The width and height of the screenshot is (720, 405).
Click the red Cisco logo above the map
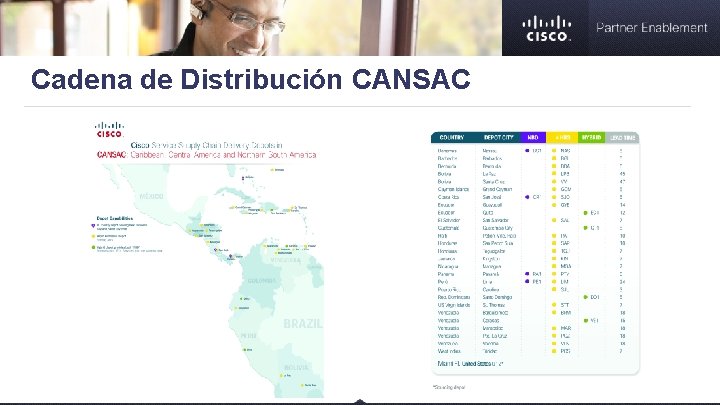point(109,130)
